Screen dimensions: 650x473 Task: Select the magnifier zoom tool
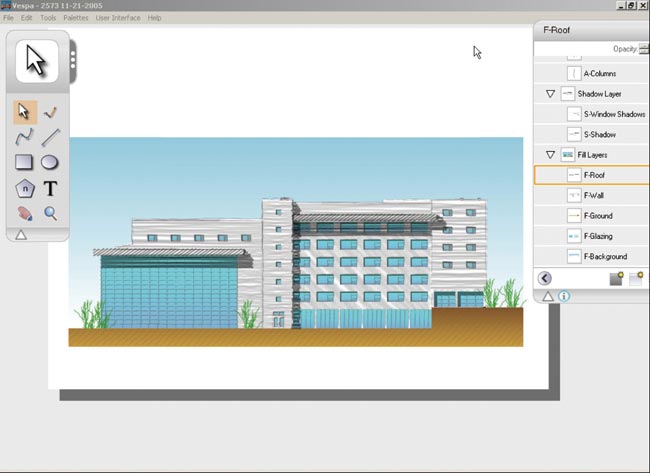[50, 213]
